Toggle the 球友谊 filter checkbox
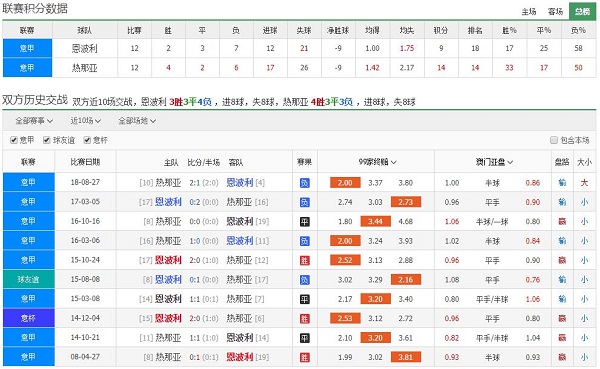Screen dimensions: 600x369 [47, 140]
